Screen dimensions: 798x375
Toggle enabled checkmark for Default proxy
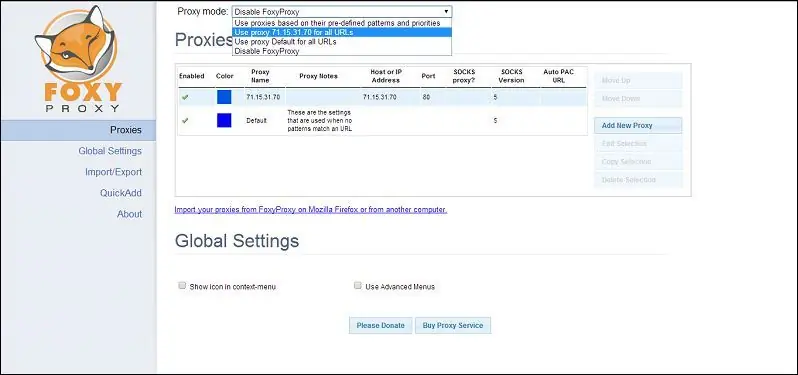[185, 121]
